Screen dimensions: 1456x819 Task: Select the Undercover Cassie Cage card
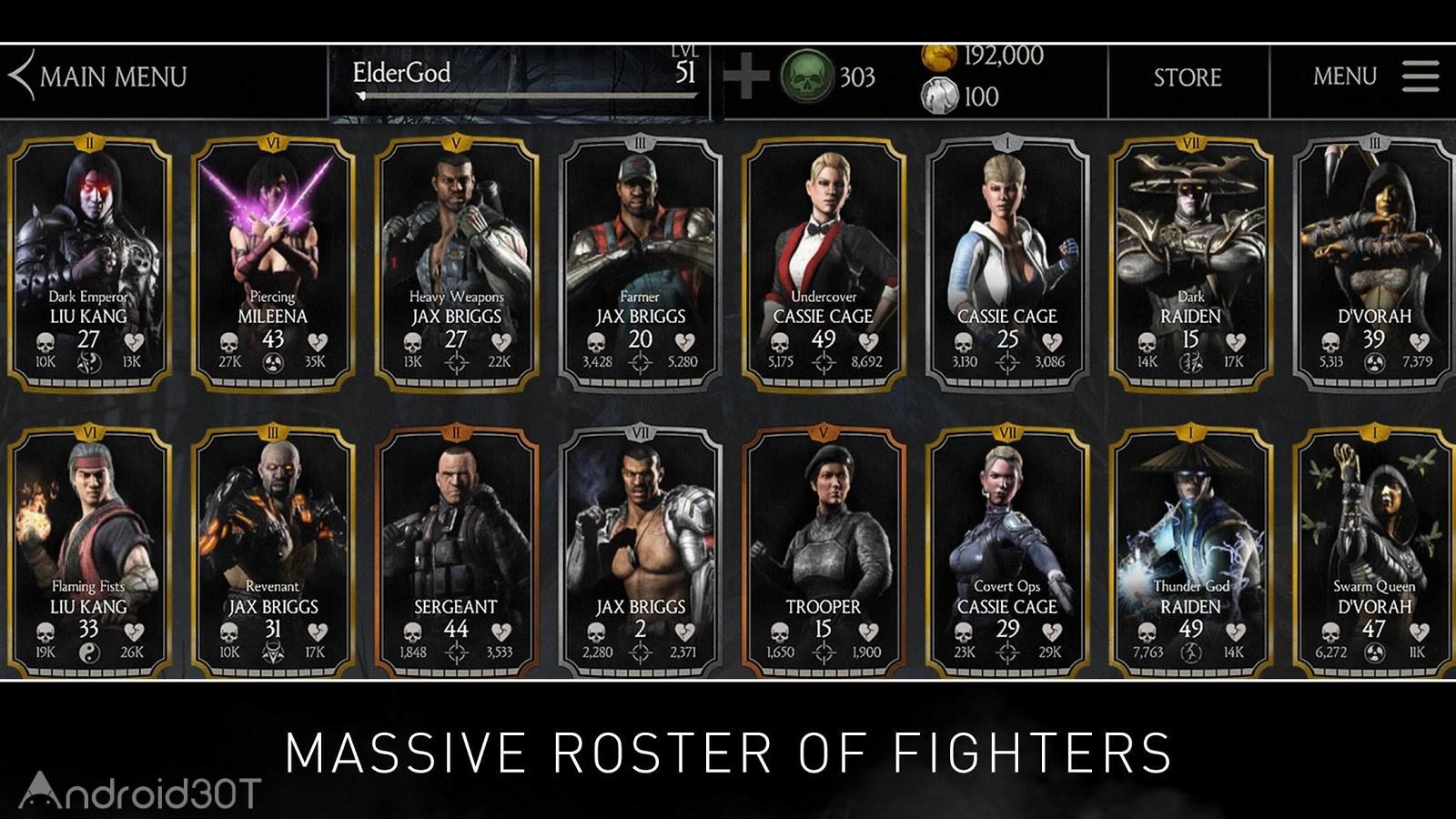pyautogui.click(x=824, y=264)
